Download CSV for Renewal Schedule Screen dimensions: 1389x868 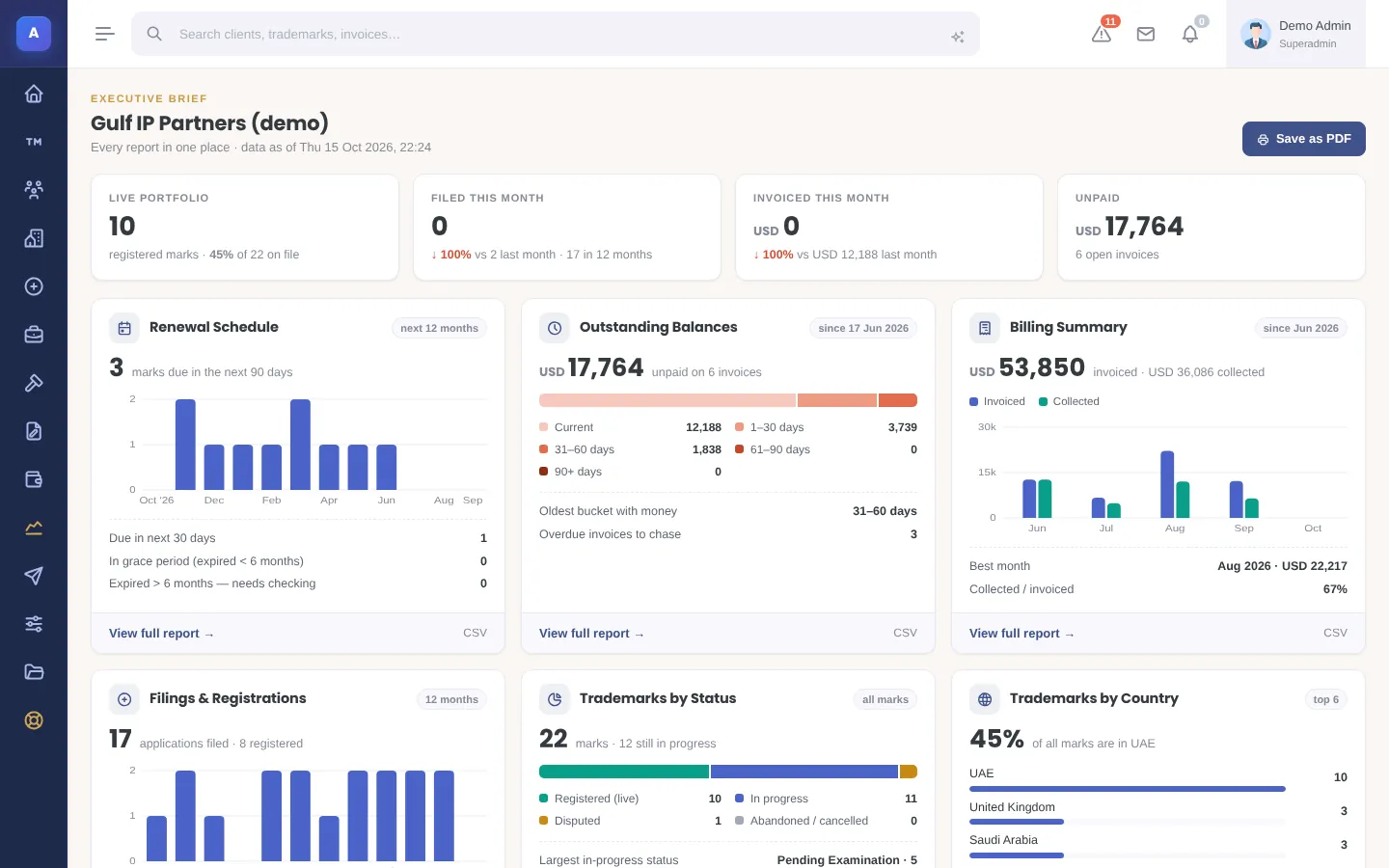click(475, 633)
